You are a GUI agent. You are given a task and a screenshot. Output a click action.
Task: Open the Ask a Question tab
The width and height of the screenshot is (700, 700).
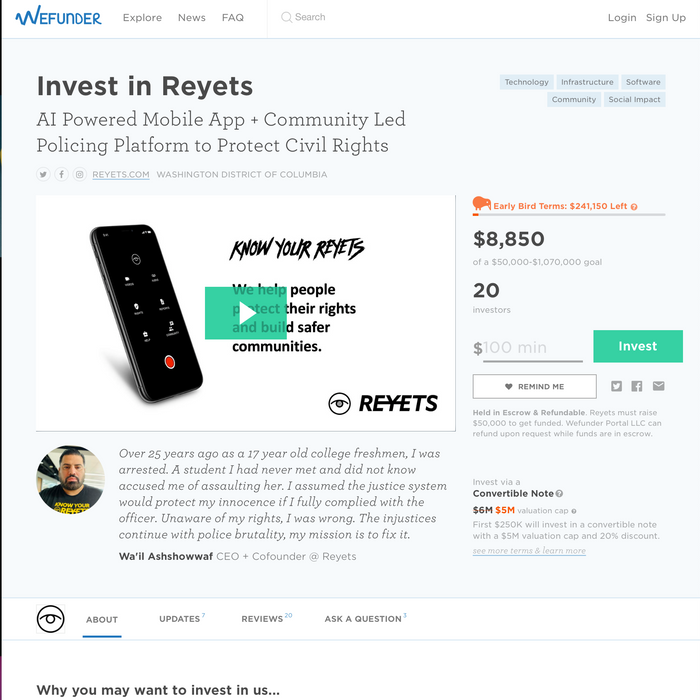365,619
